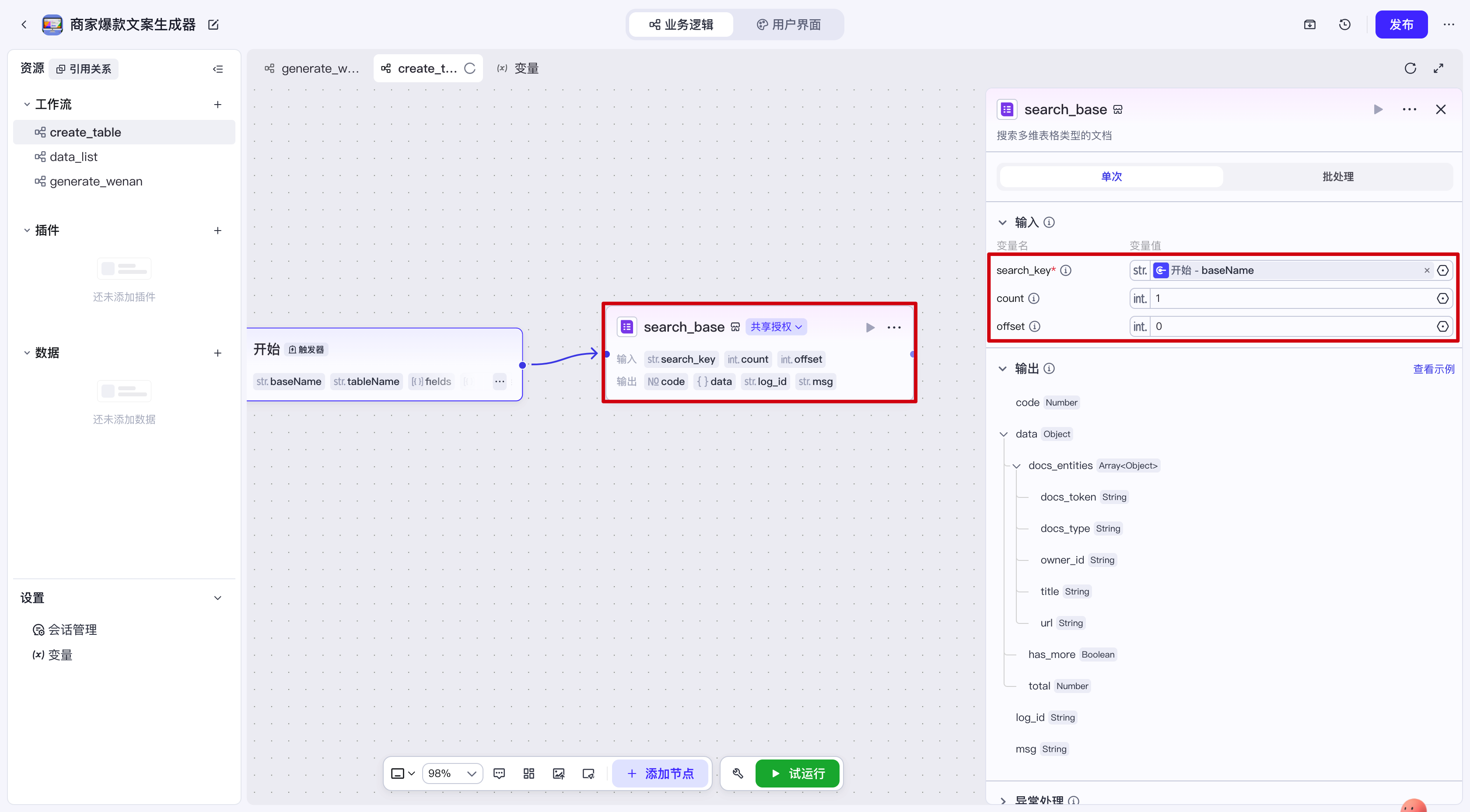
Task: Switch to 单次 single-run mode
Action: 1111,176
